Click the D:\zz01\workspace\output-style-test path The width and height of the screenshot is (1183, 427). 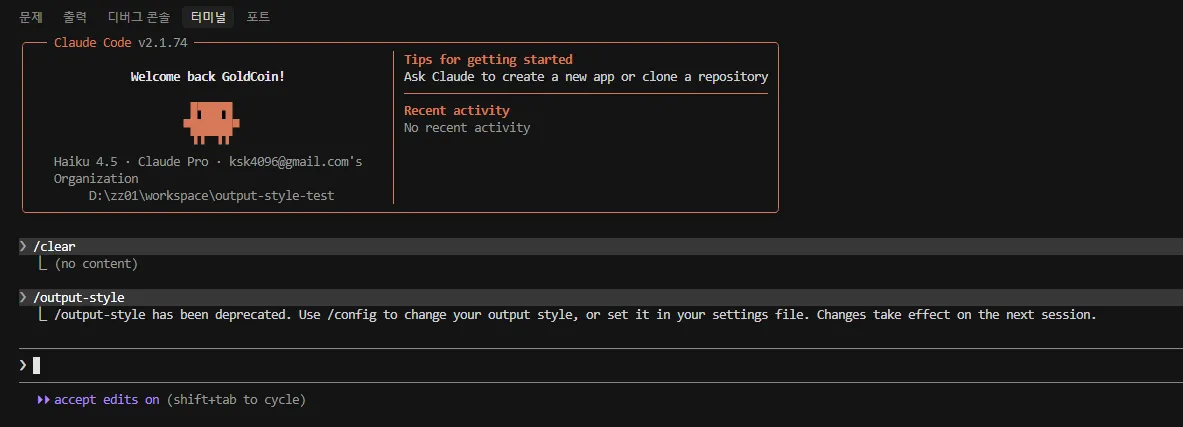pos(211,196)
